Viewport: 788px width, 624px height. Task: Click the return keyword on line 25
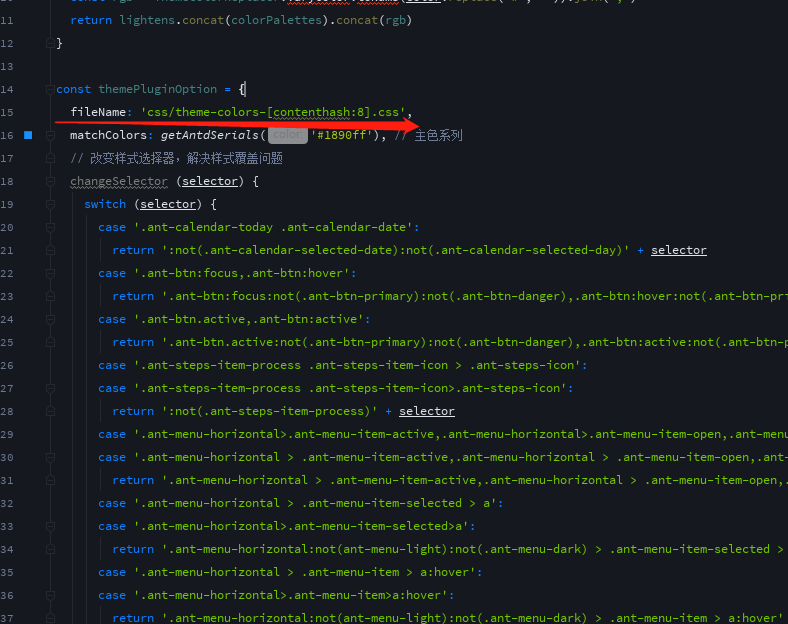(x=133, y=342)
